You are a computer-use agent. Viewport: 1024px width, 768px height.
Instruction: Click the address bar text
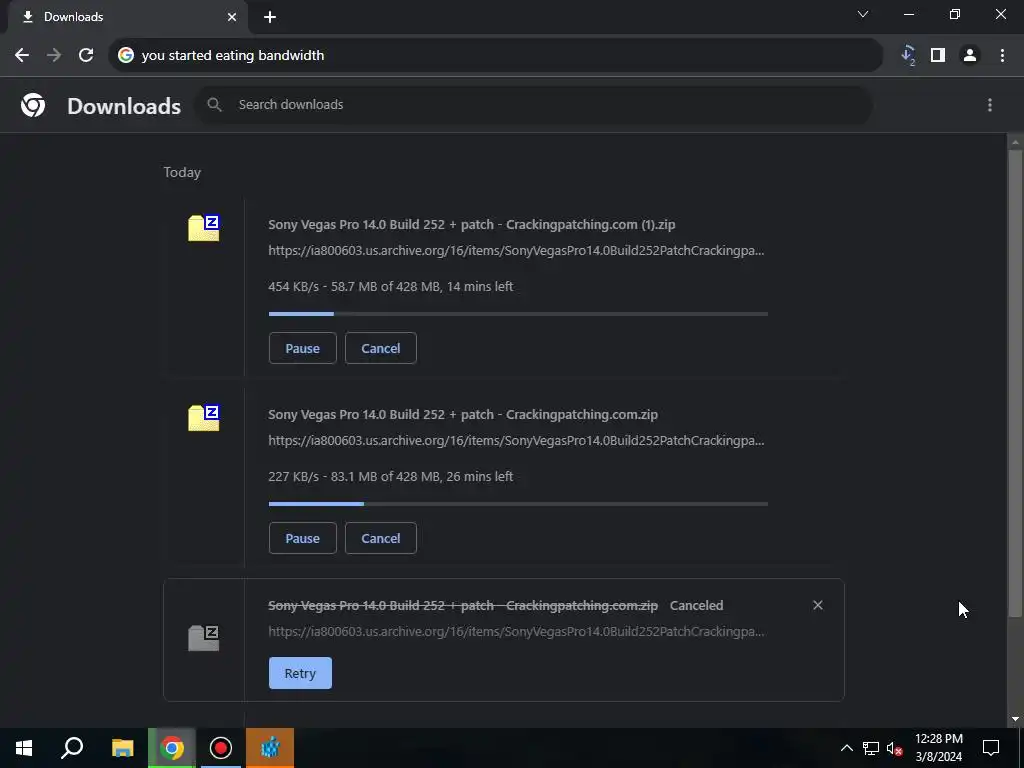[x=233, y=56]
